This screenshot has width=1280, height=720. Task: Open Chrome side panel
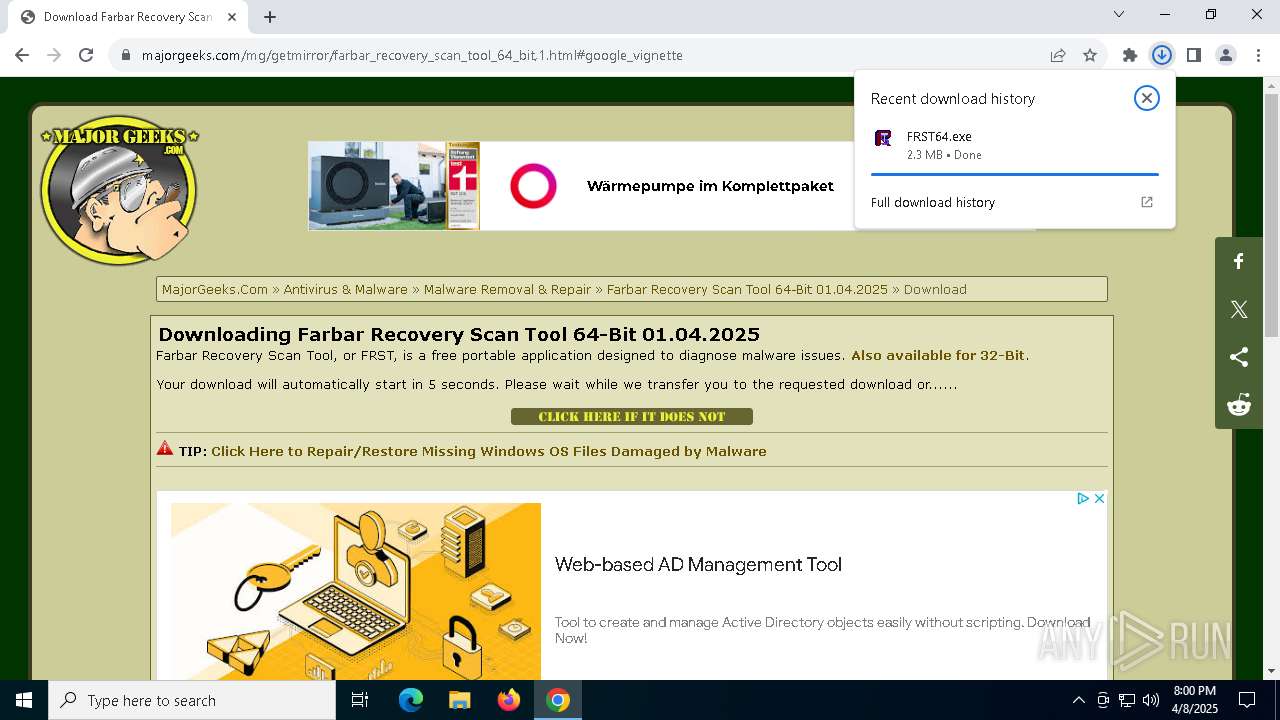click(1193, 55)
